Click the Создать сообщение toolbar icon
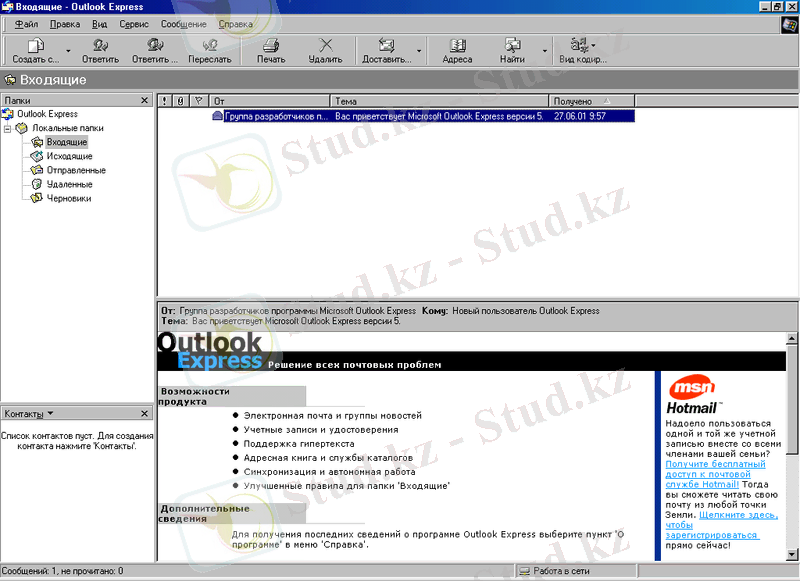The width and height of the screenshot is (800, 581). click(x=35, y=45)
